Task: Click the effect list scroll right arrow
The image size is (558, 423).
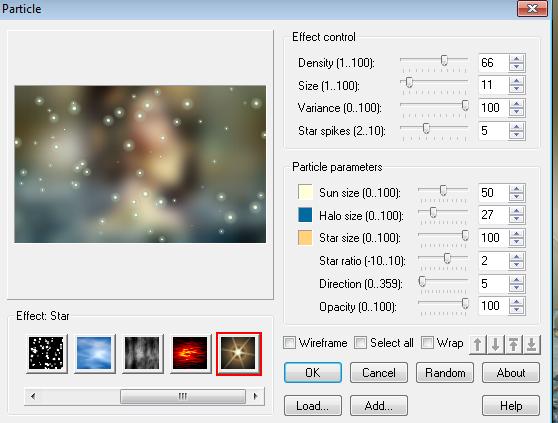Action: tap(256, 396)
